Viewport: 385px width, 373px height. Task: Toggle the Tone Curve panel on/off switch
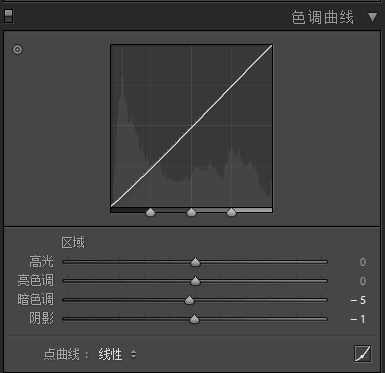pyautogui.click(x=9, y=16)
